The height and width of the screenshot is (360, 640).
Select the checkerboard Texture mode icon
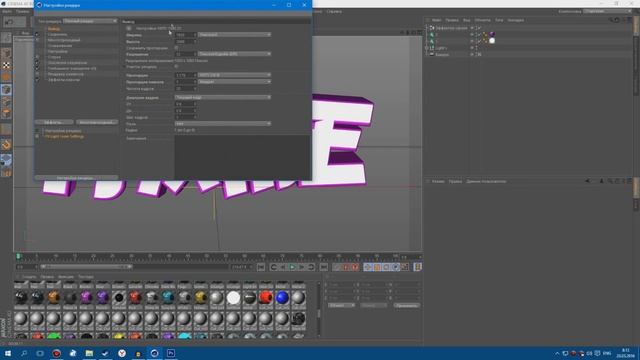point(6,65)
